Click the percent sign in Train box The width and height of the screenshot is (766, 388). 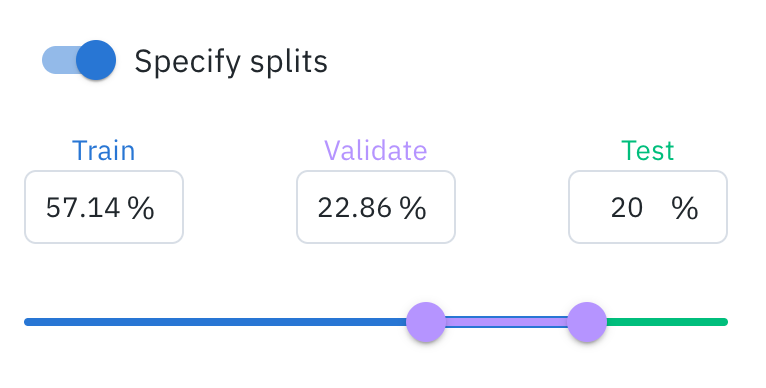(141, 208)
